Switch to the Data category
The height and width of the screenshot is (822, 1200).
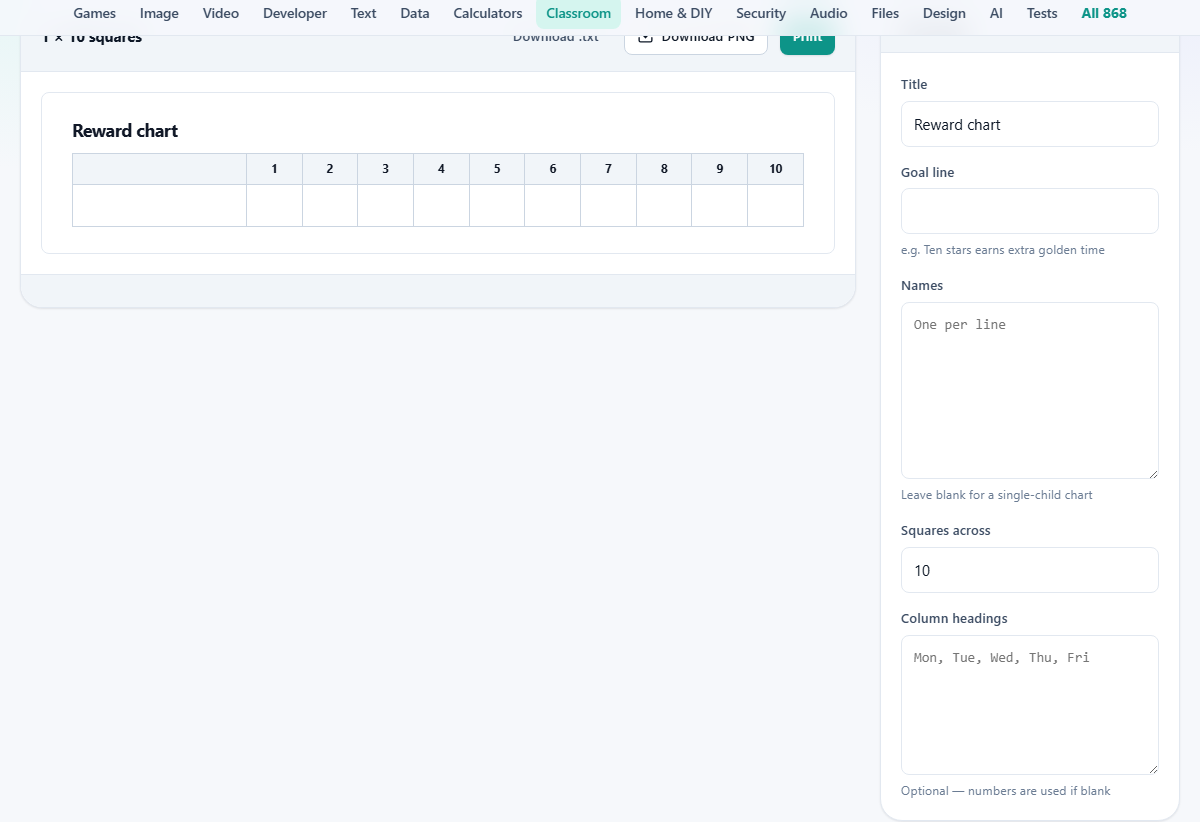pos(415,14)
